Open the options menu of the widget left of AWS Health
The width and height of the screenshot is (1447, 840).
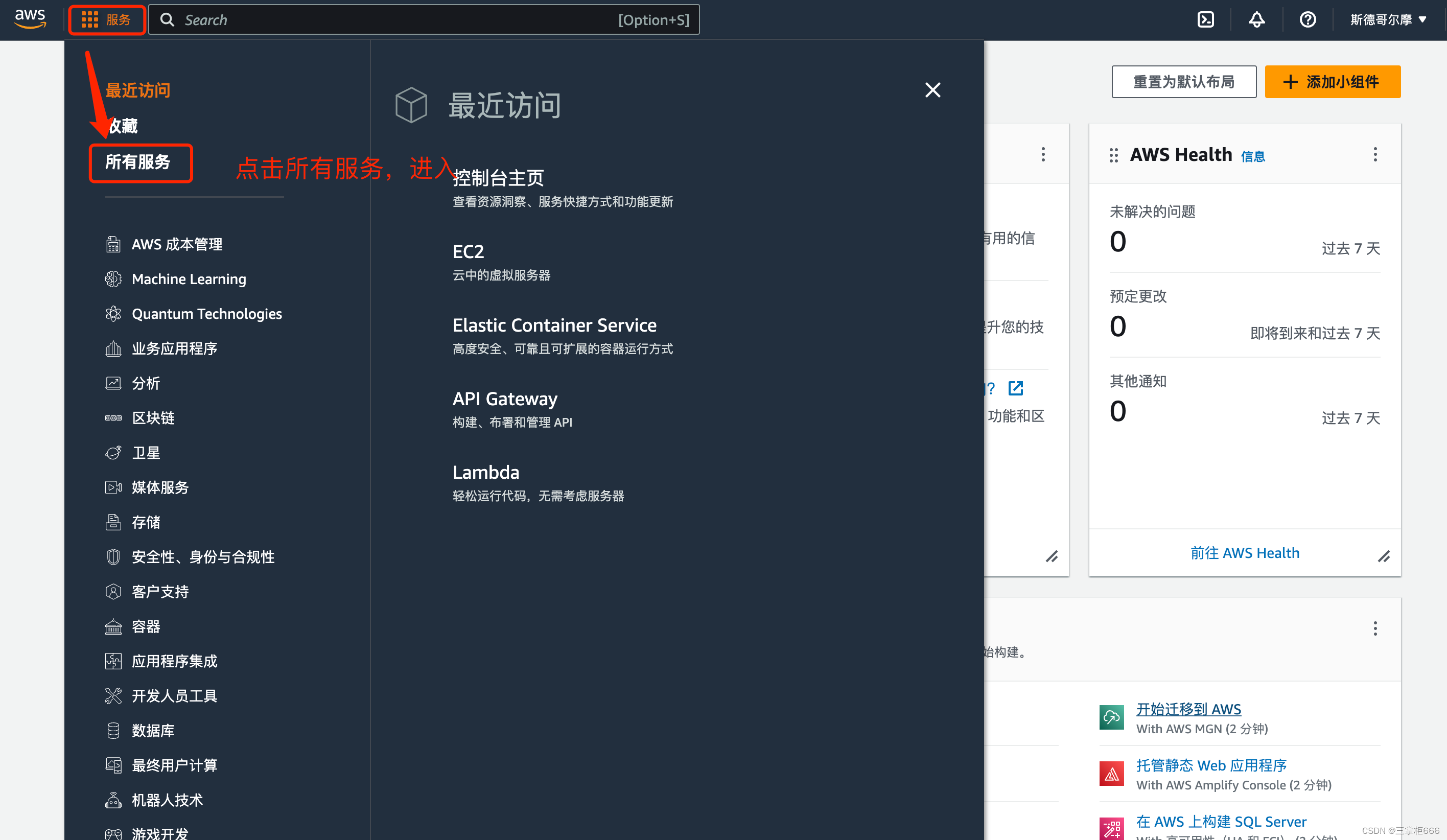[x=1043, y=154]
